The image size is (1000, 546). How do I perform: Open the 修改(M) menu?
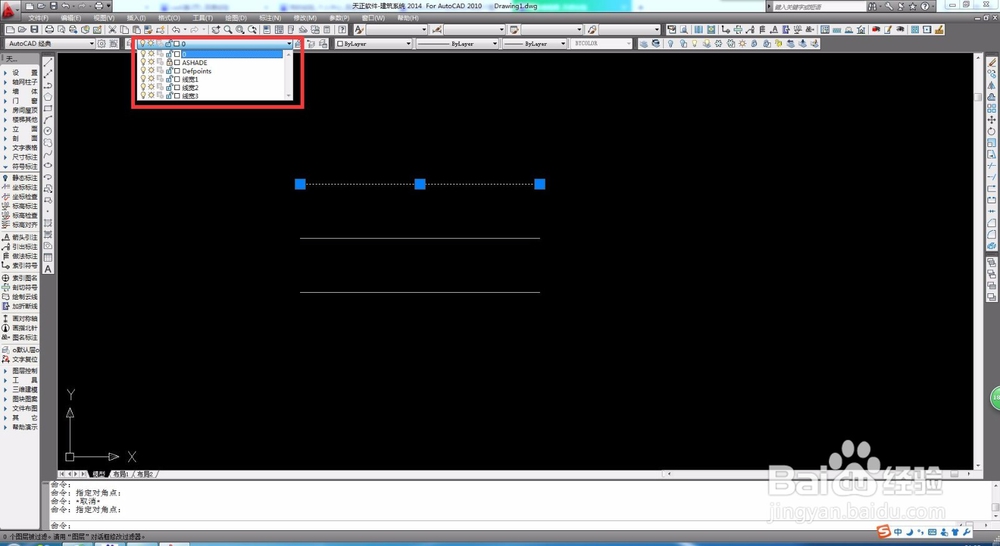coord(305,18)
